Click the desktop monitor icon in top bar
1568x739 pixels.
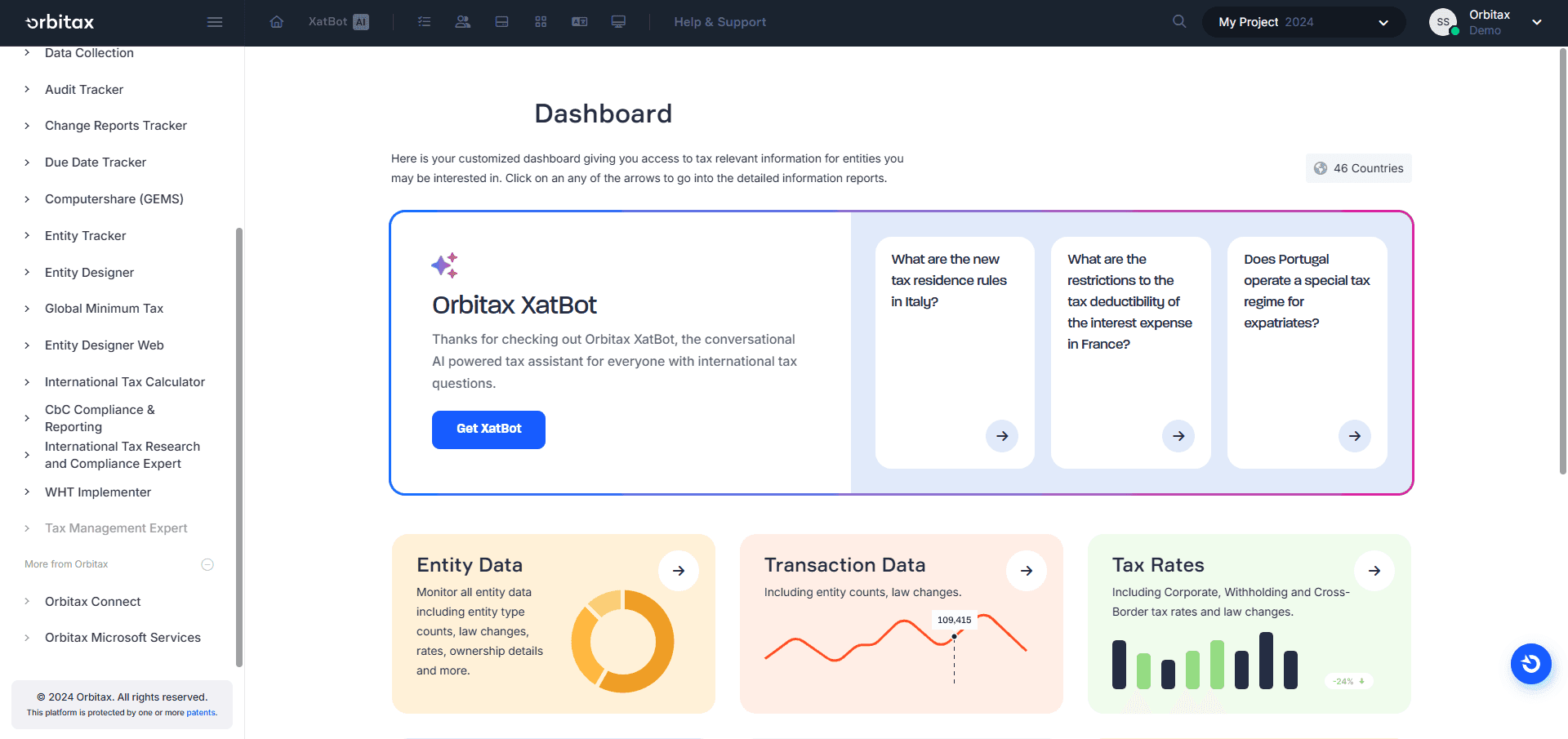tap(619, 22)
